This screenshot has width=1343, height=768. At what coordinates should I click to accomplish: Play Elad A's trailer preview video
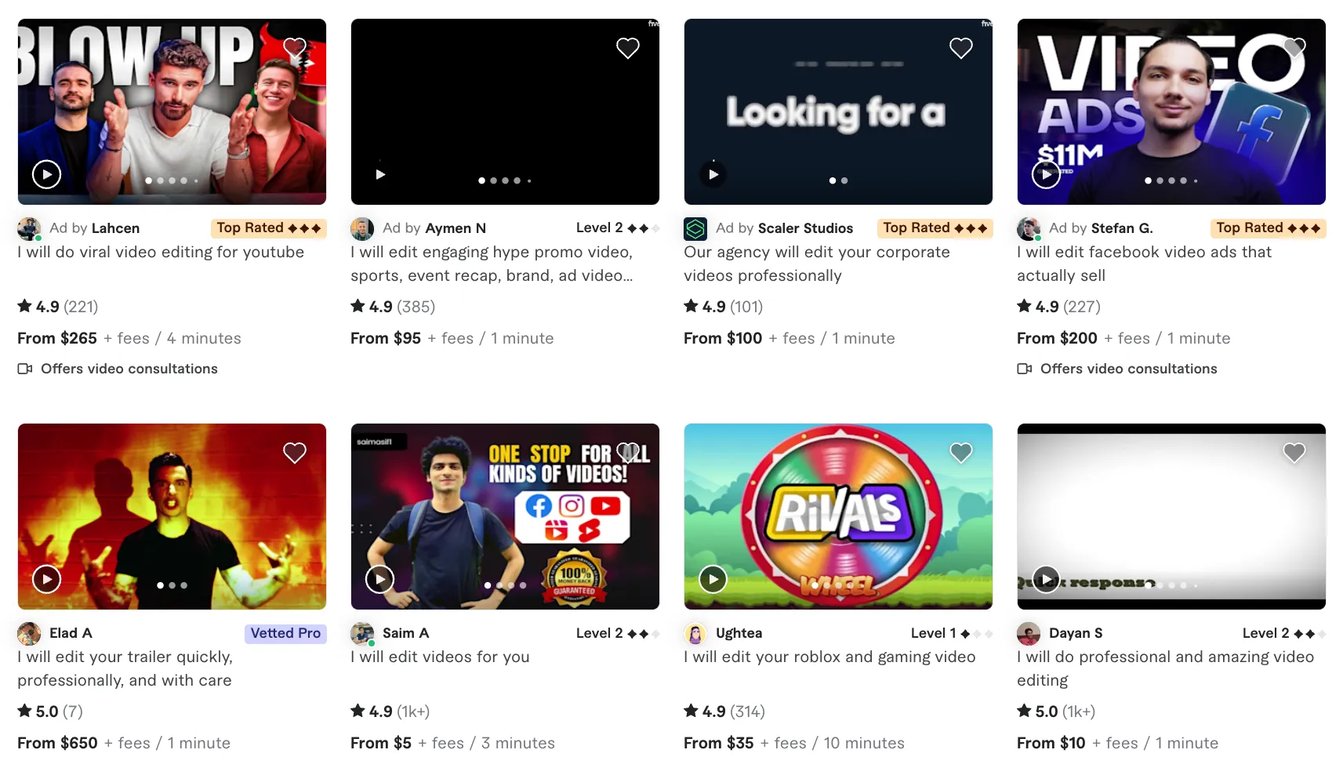[46, 579]
